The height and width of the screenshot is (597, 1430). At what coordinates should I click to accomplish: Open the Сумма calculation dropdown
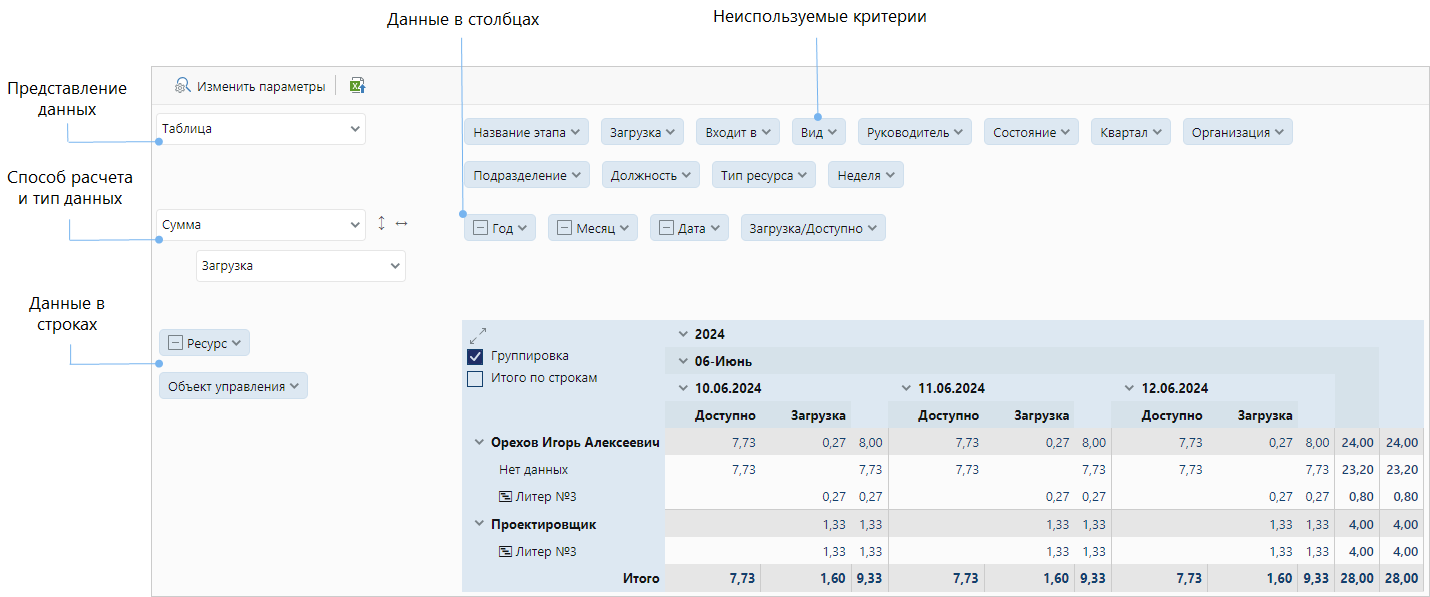pyautogui.click(x=261, y=226)
